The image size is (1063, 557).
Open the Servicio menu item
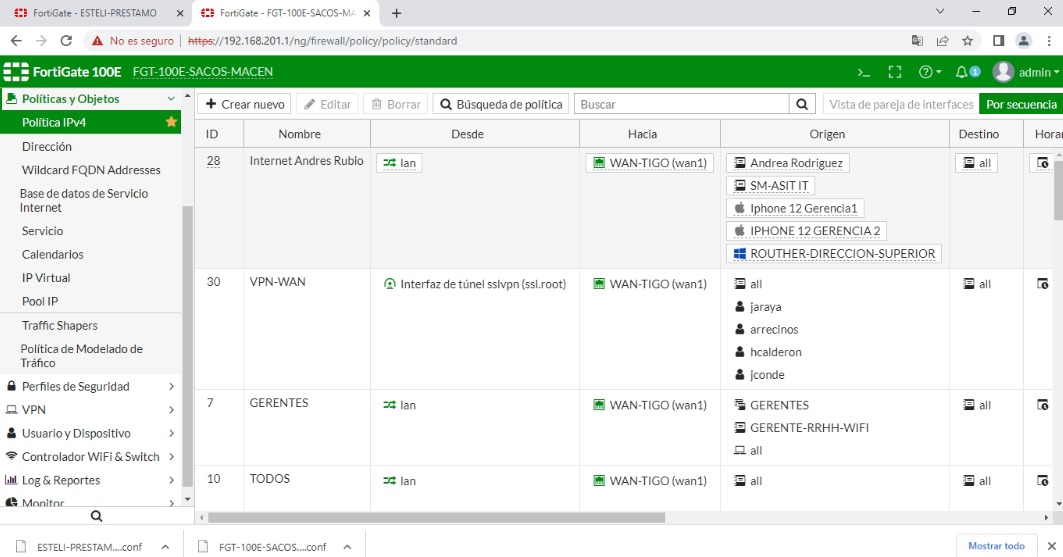pos(42,231)
